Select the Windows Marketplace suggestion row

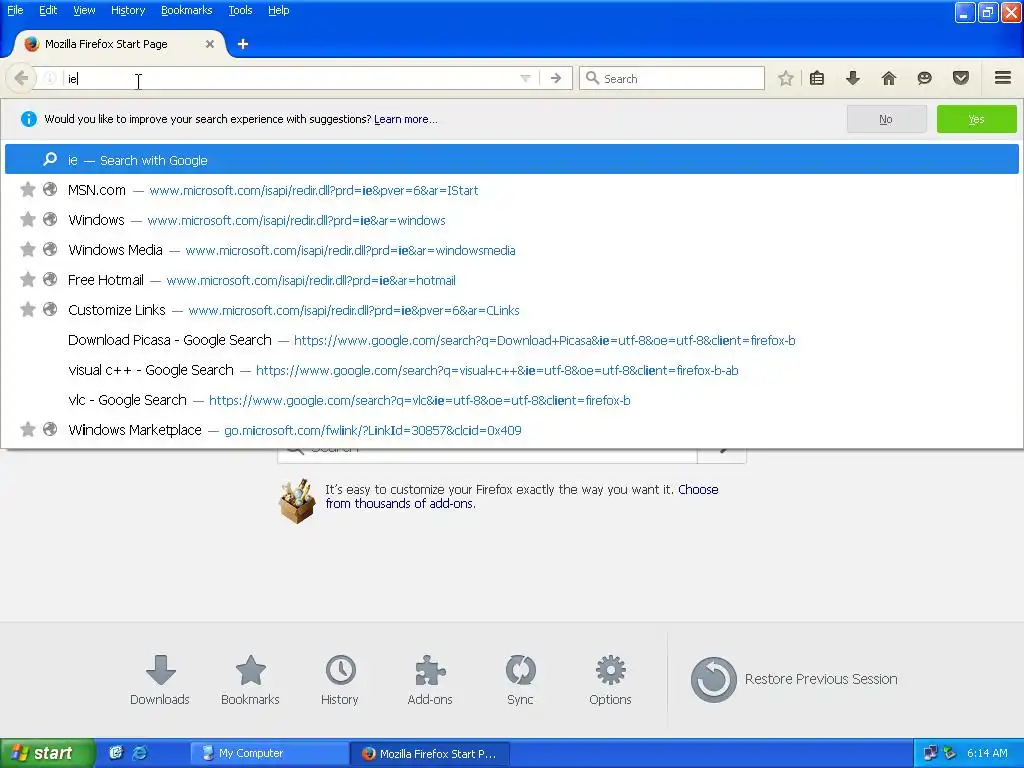click(x=511, y=430)
